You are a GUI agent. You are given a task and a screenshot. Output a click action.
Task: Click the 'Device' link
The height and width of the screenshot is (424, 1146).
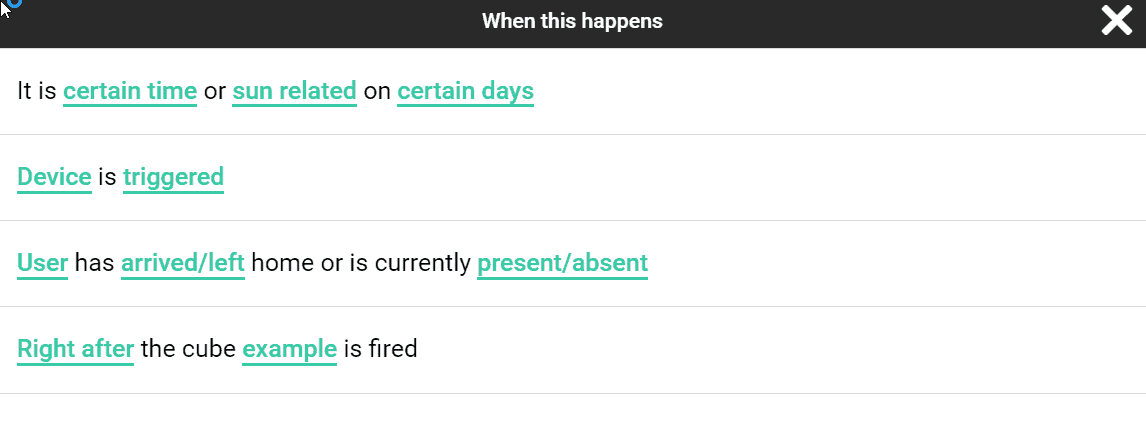(54, 177)
